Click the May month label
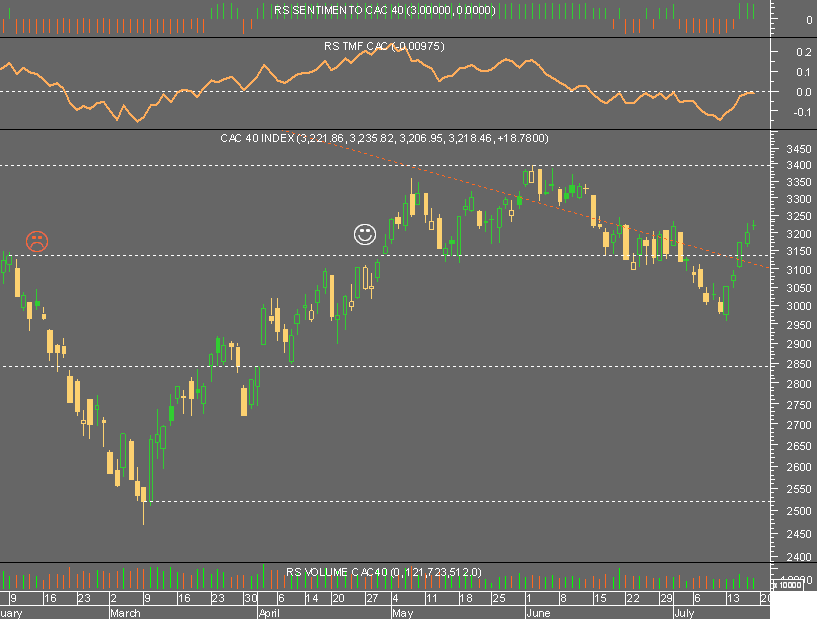 point(403,613)
